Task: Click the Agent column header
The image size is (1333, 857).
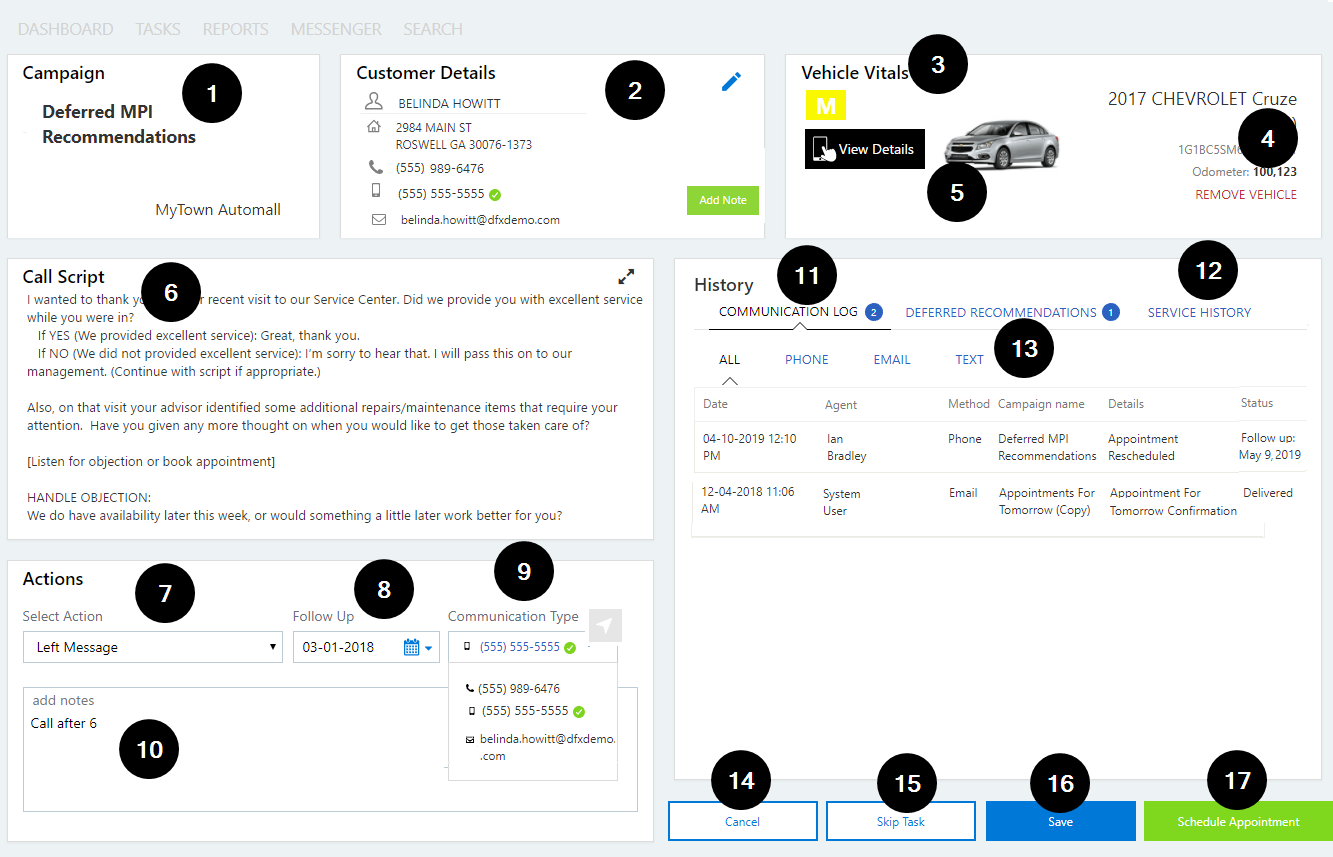Action: 841,404
